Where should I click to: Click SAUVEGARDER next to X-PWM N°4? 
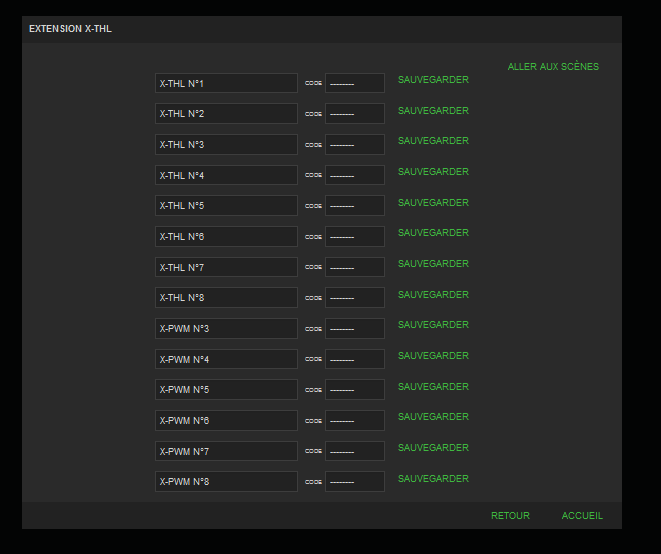[433, 355]
